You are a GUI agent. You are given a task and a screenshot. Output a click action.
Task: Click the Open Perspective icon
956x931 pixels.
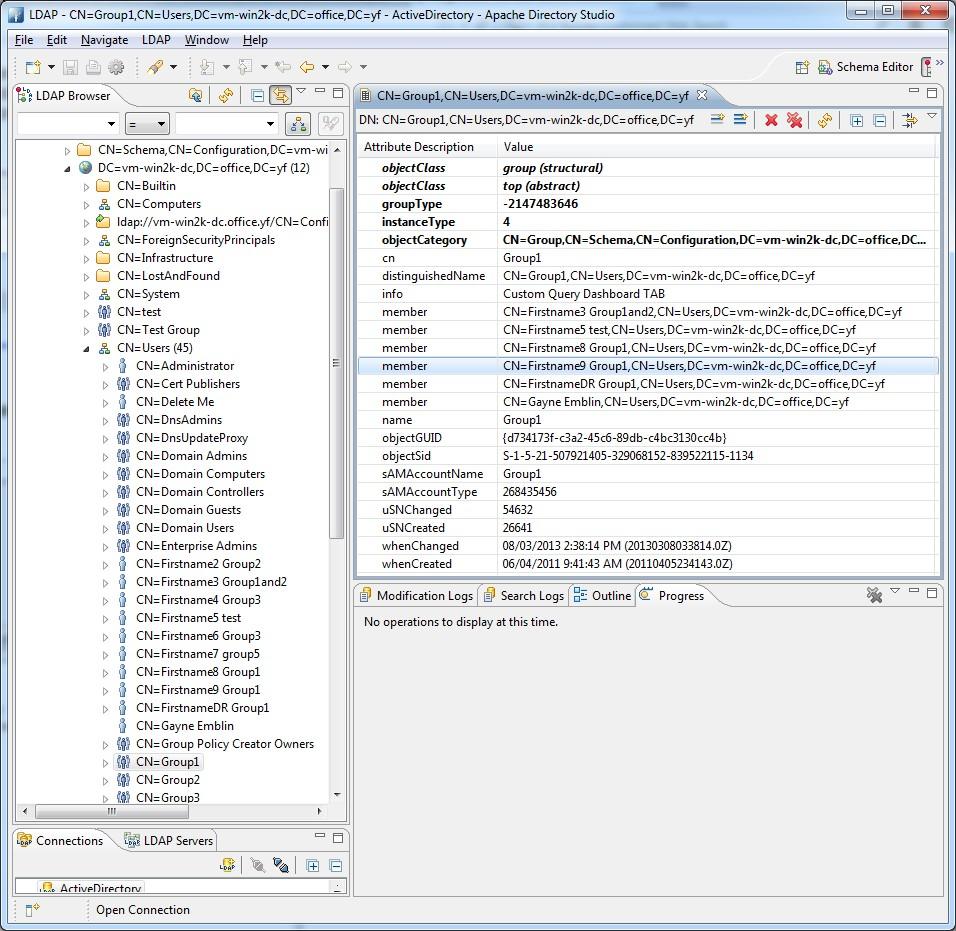[802, 67]
